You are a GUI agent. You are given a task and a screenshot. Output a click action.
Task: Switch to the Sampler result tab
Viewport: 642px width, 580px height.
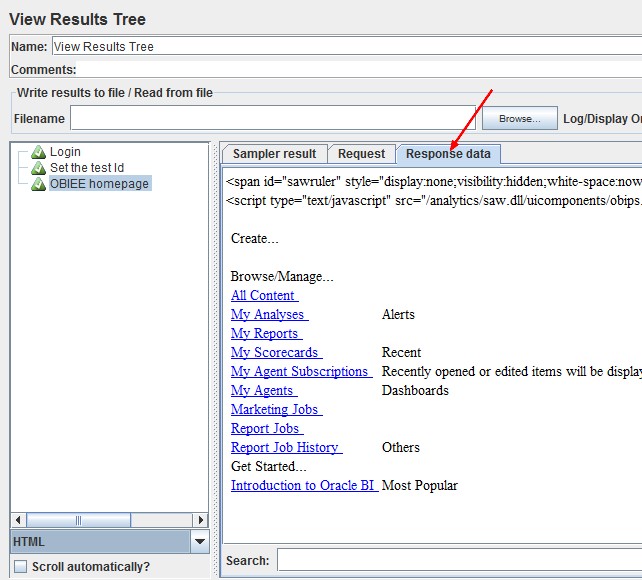coord(274,154)
